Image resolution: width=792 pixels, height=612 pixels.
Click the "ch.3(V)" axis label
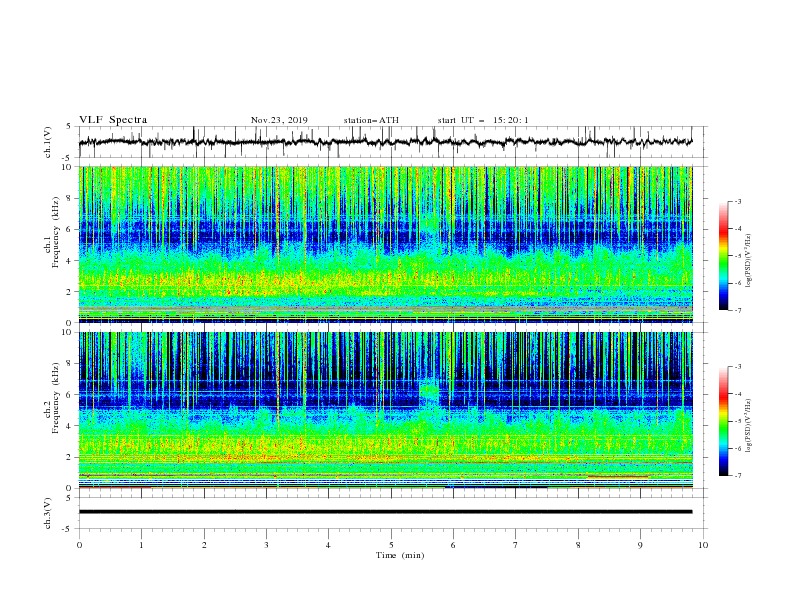(x=48, y=513)
